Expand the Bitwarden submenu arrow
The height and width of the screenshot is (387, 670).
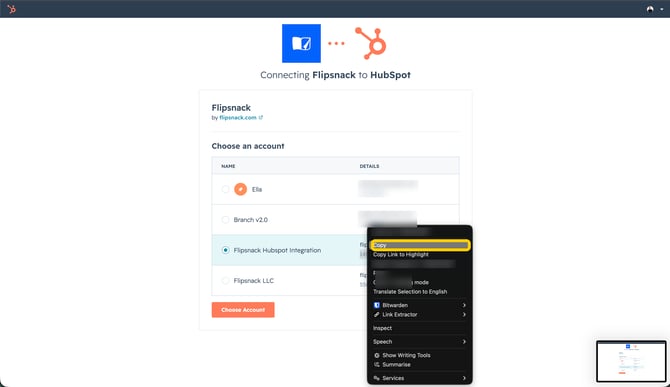tap(464, 305)
